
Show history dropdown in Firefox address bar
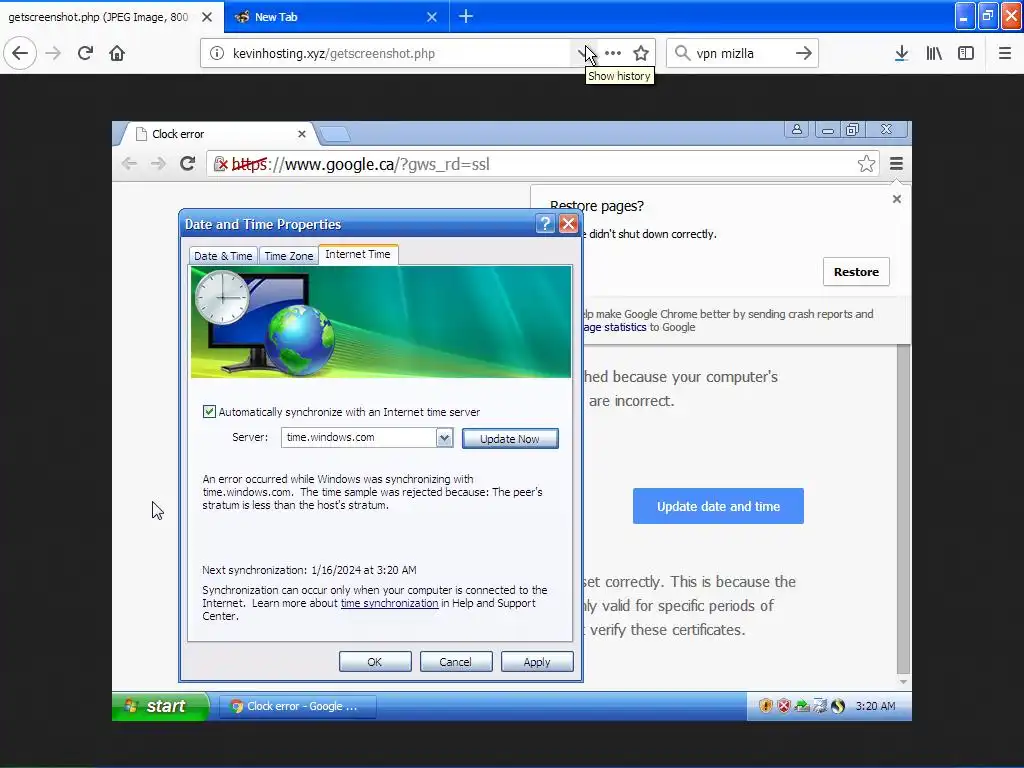coord(583,54)
